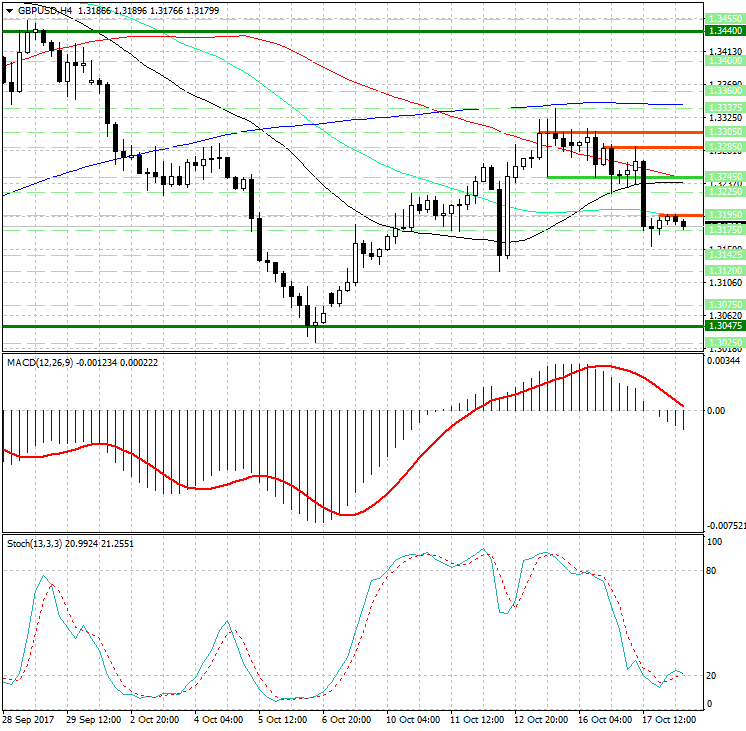
Task: Click the 12 Oct 20:00 time label
Action: 541,720
